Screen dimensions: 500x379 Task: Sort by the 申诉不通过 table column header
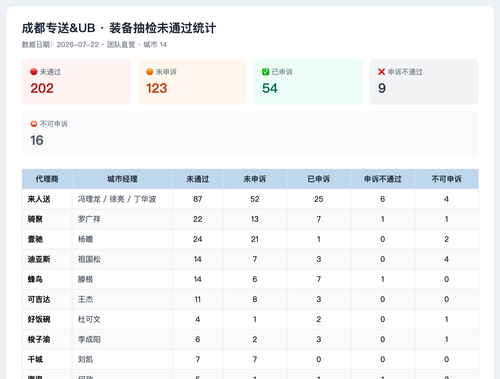(x=383, y=179)
